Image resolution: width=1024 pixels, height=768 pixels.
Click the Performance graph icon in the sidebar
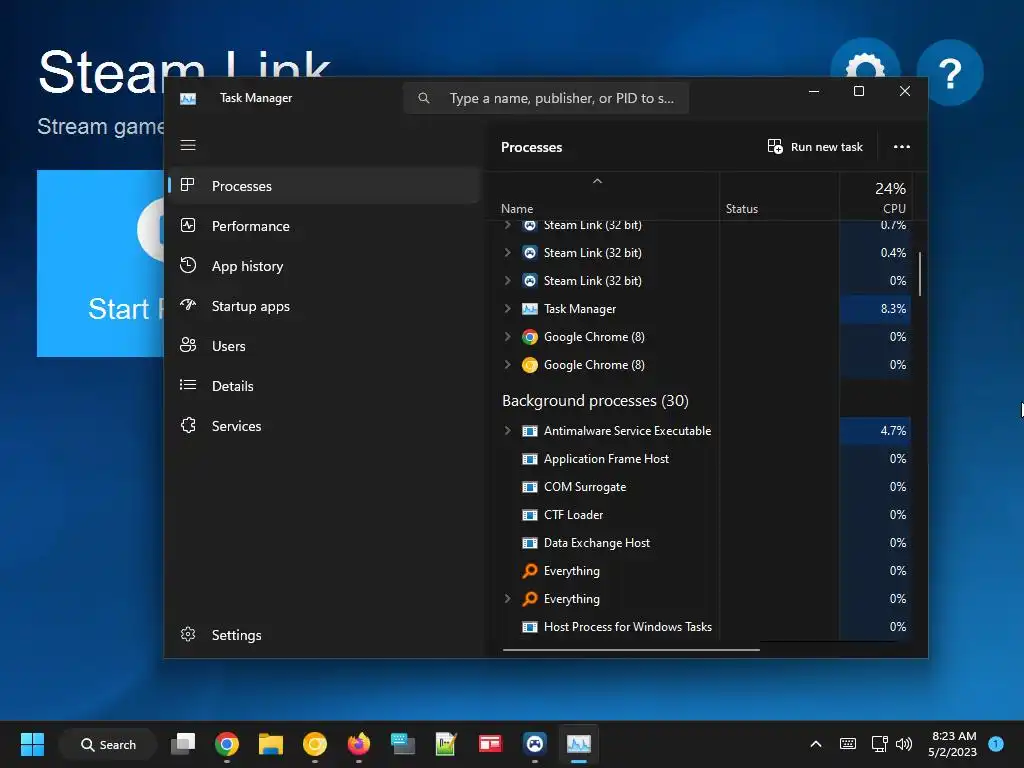tap(188, 225)
